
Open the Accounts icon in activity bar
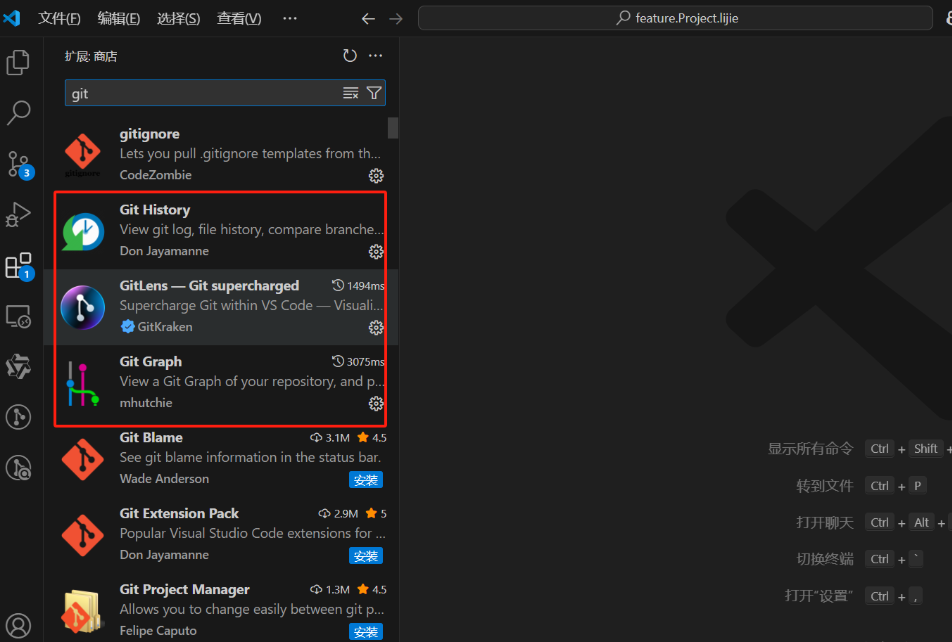click(x=18, y=625)
